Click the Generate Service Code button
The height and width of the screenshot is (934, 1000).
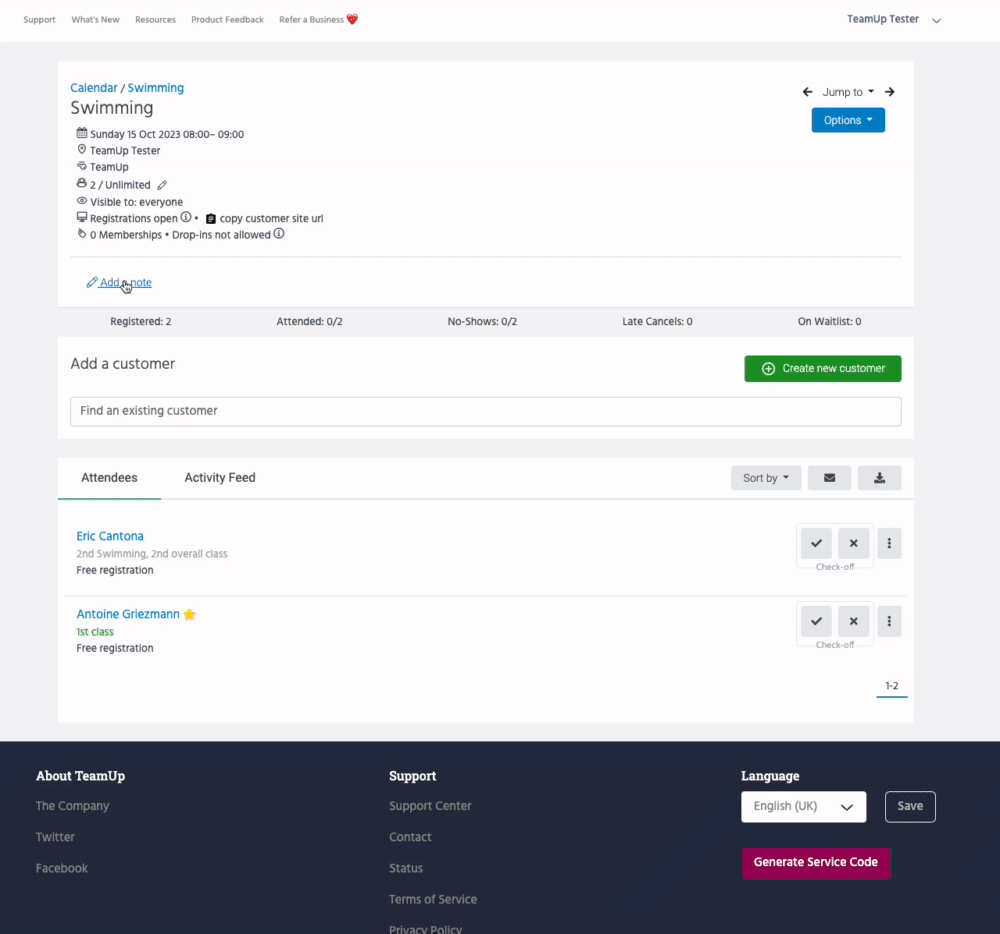pyautogui.click(x=816, y=862)
